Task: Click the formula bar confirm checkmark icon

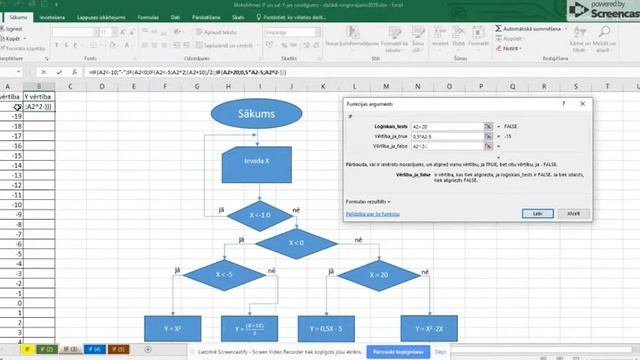Action: tap(59, 72)
